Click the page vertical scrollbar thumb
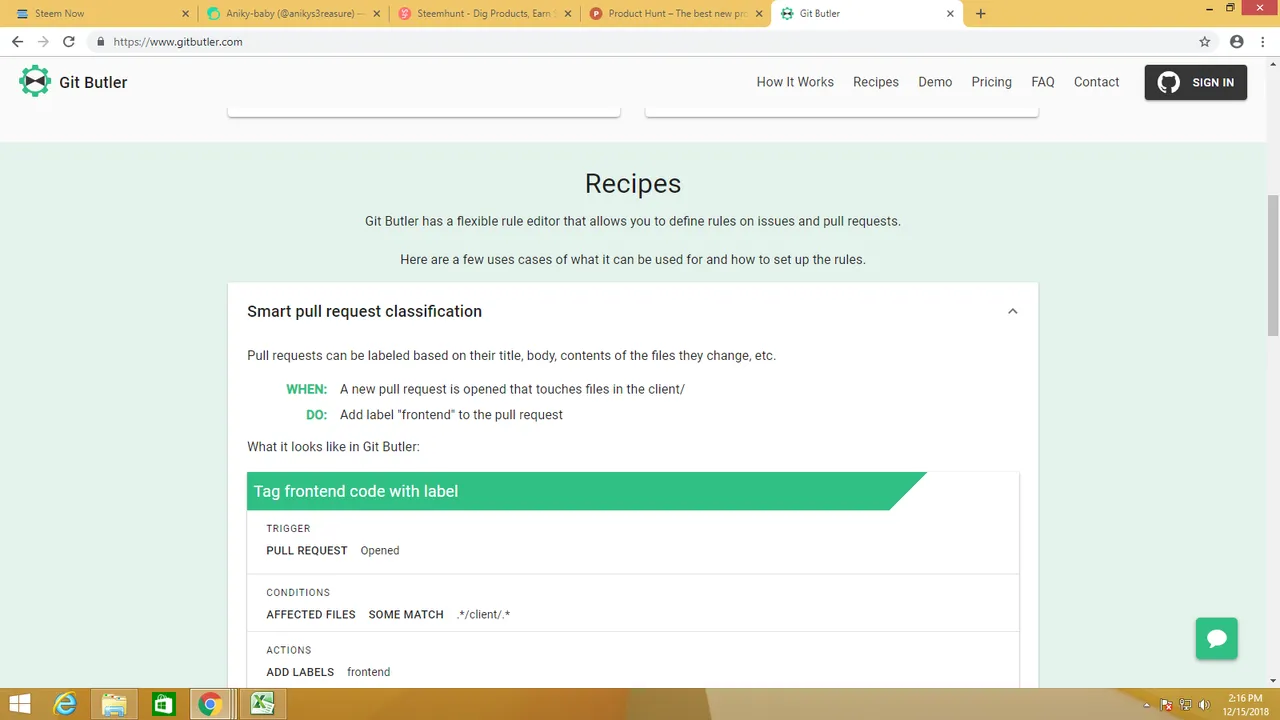Screen dimensions: 1280x720 (x=1273, y=265)
